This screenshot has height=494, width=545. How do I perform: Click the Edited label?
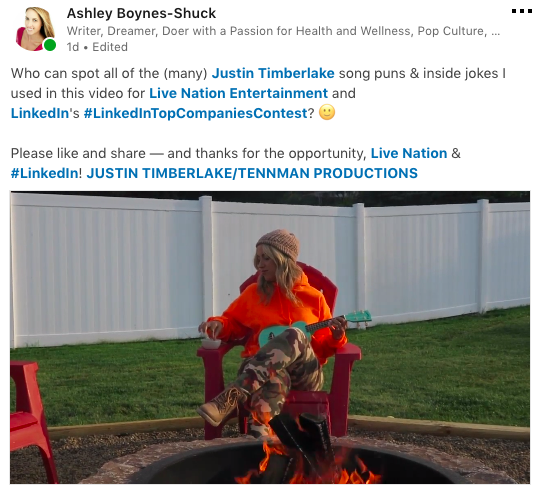point(110,47)
